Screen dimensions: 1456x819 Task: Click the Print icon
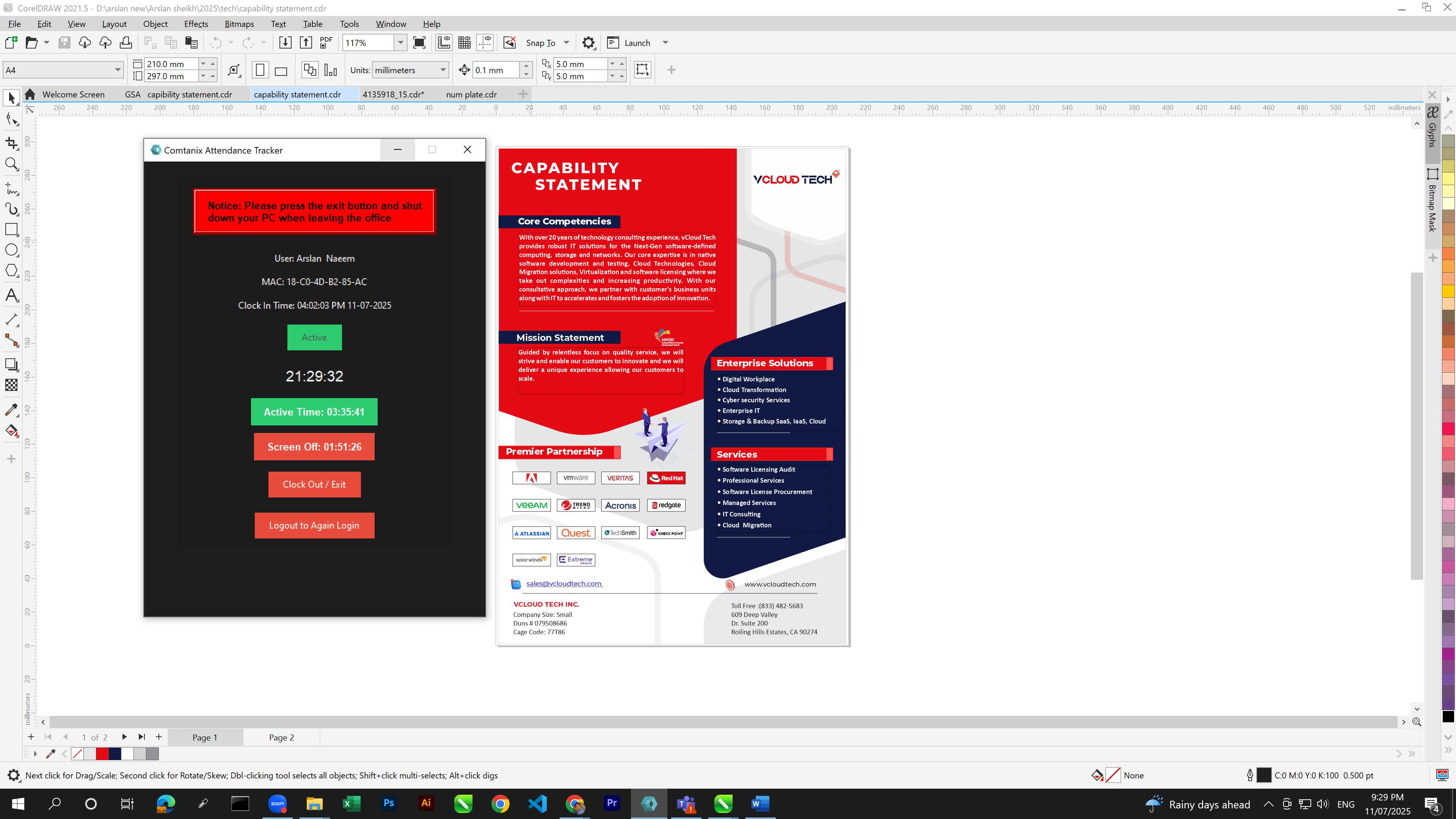126,42
